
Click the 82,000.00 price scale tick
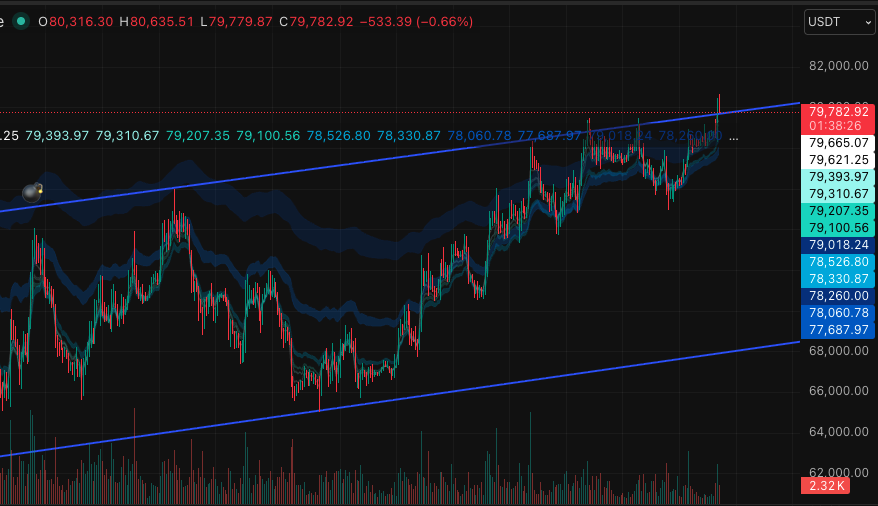coord(838,66)
